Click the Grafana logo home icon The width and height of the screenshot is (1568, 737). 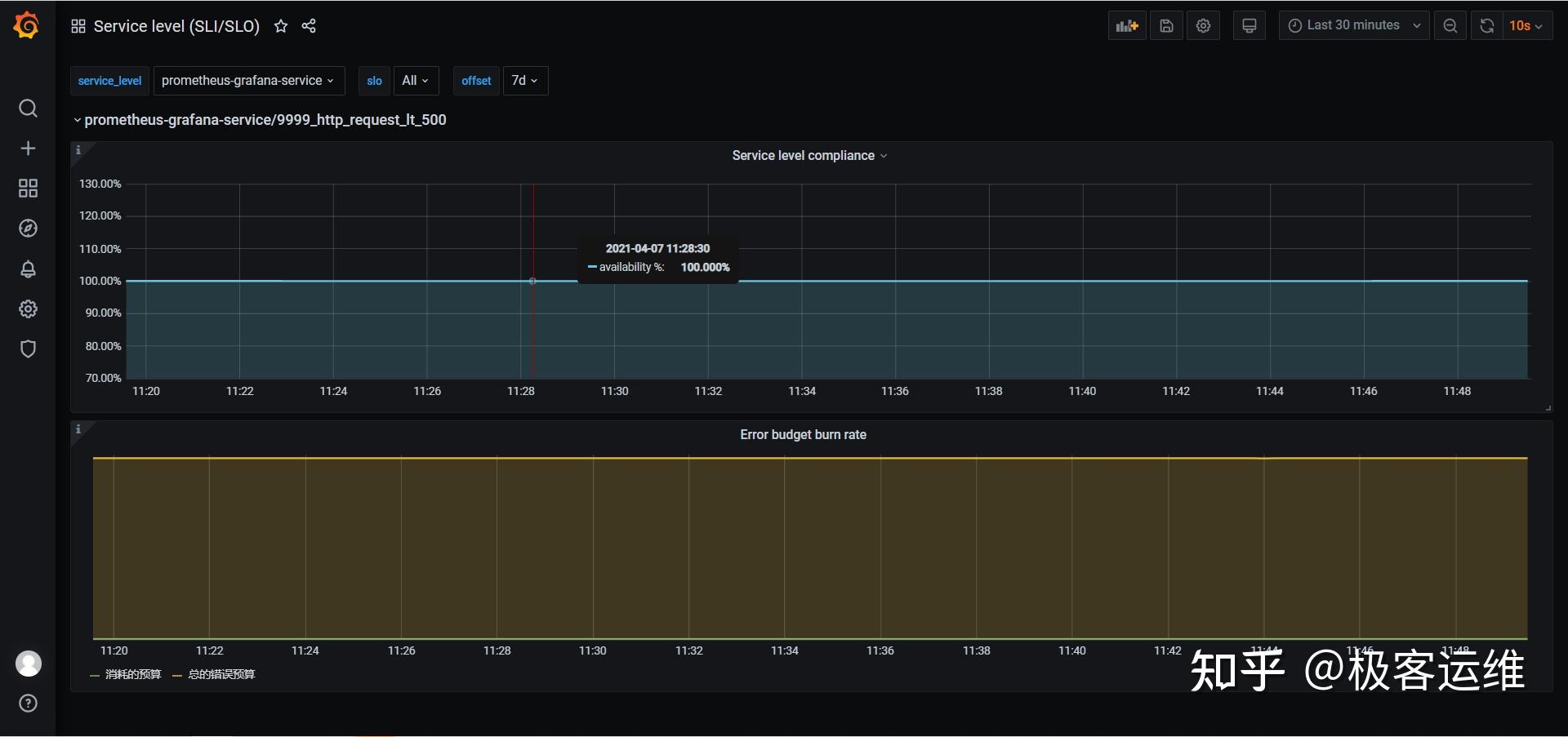click(x=27, y=25)
